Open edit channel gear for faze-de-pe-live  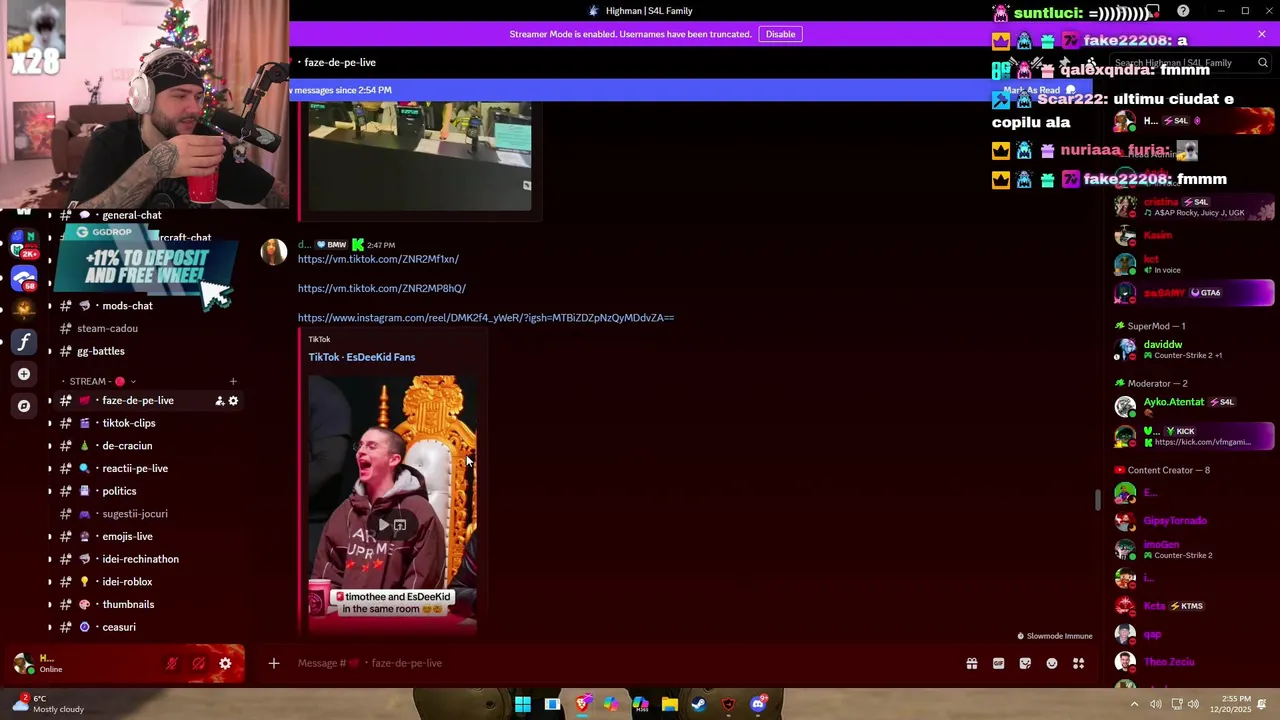tap(233, 401)
